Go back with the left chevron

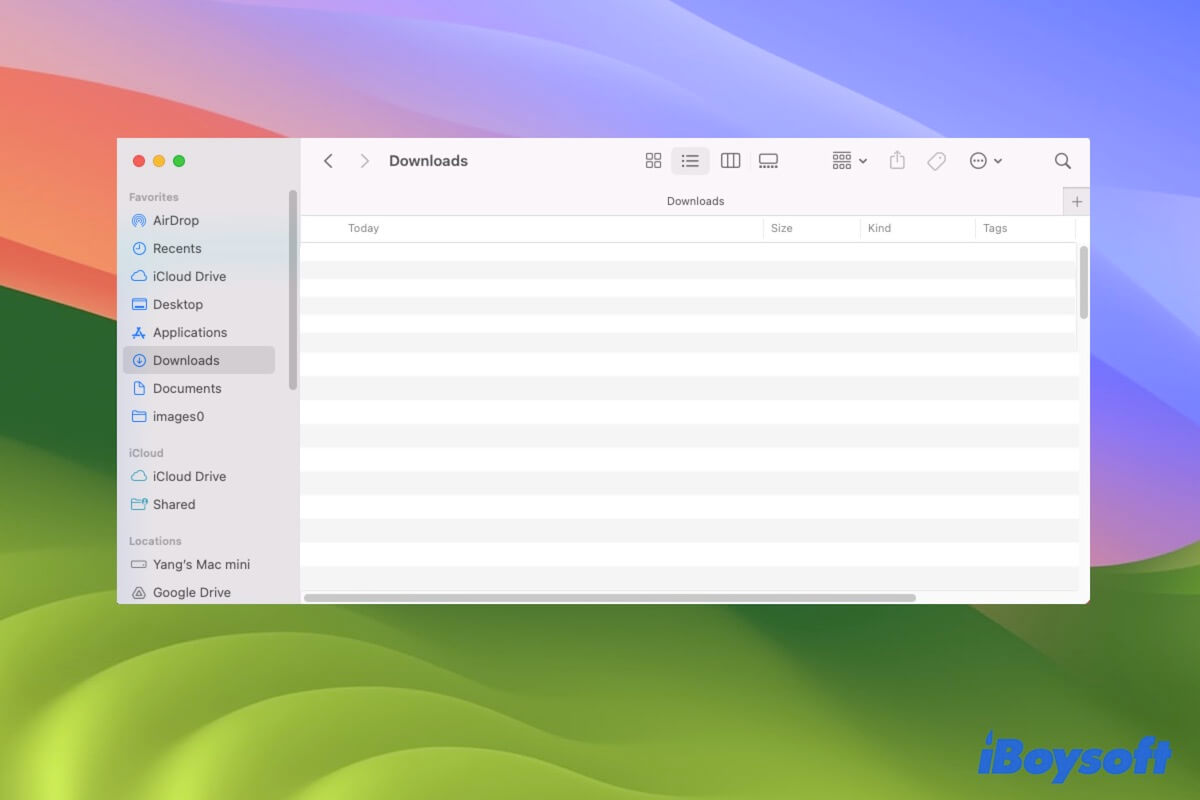[328, 161]
